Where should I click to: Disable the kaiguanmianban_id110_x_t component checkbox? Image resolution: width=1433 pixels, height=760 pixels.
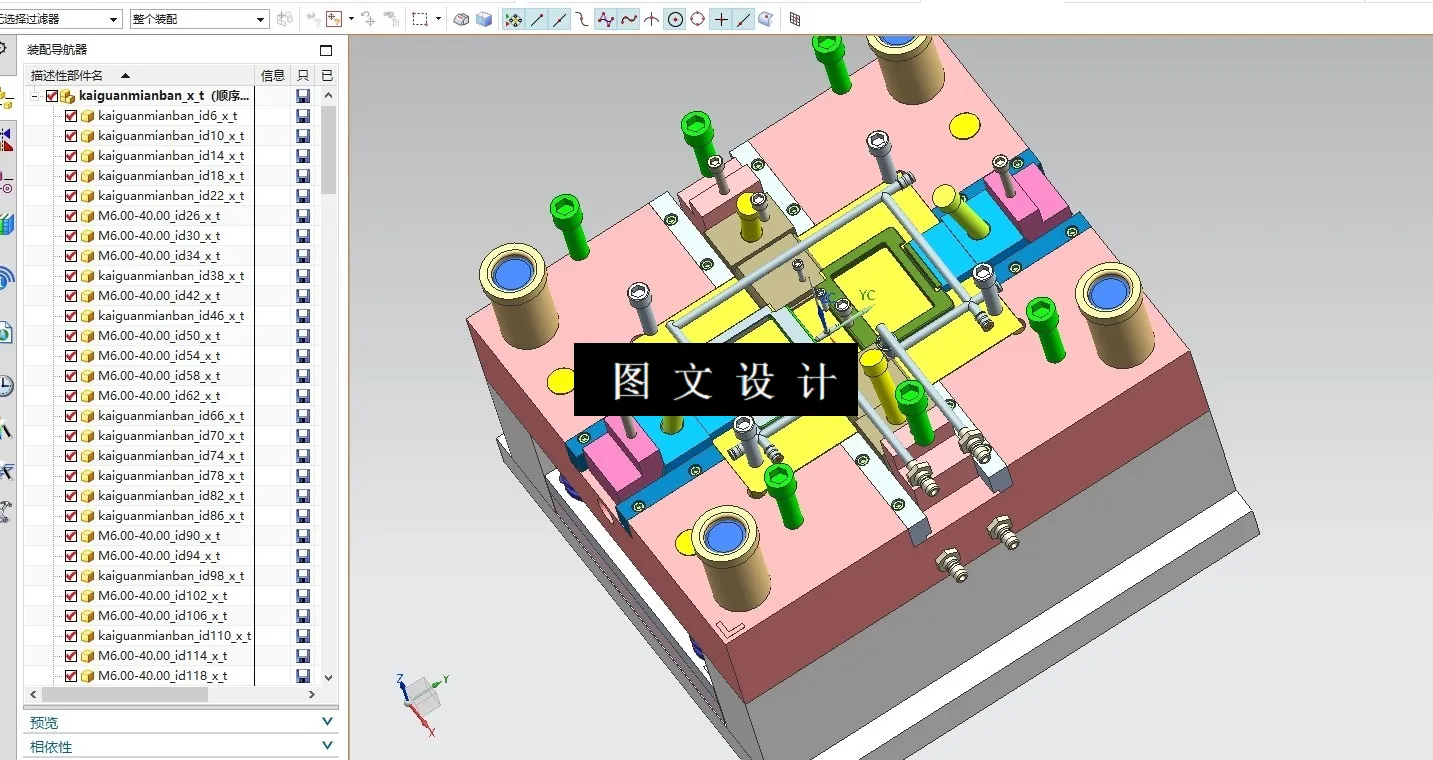pos(70,635)
